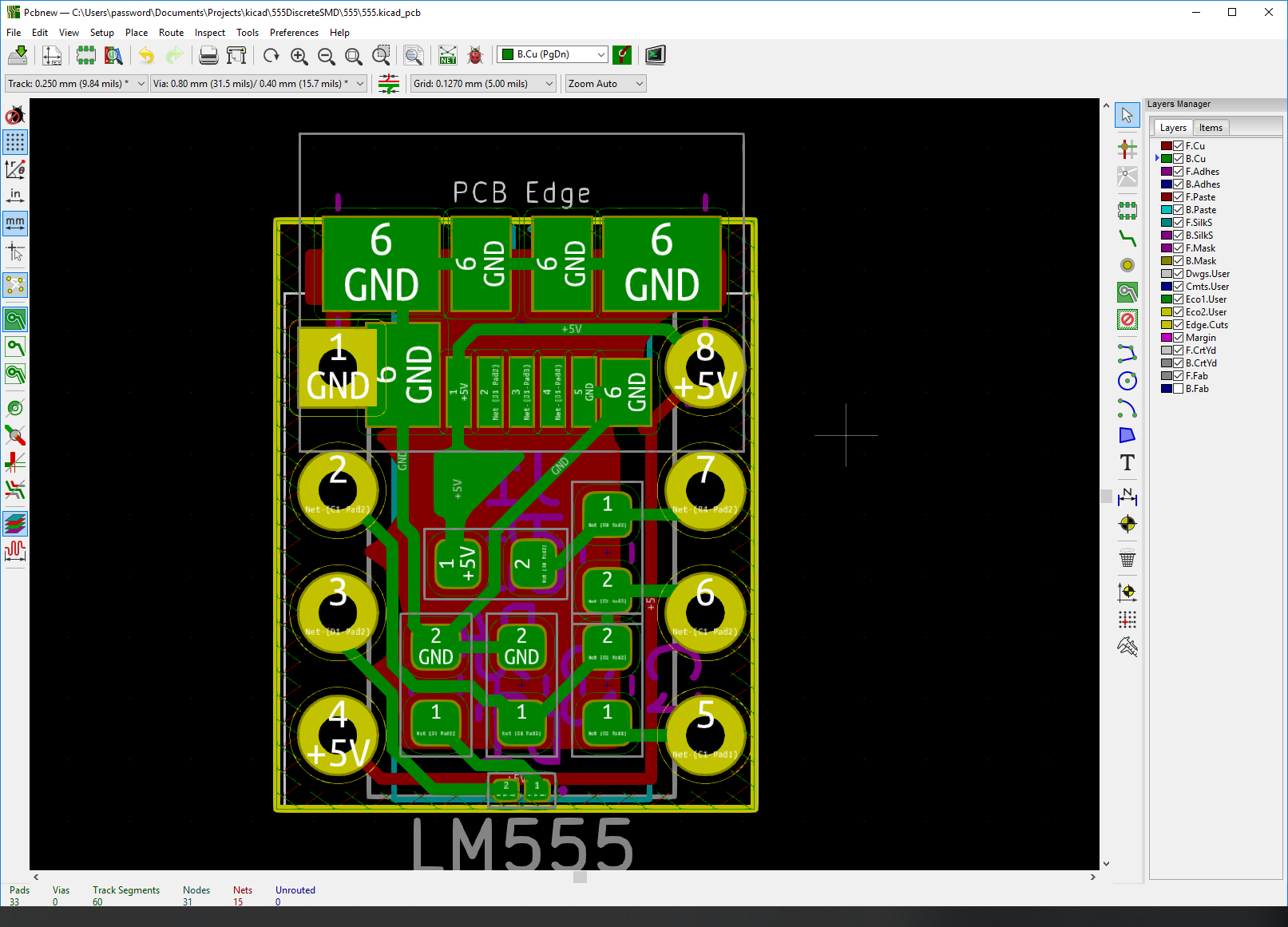Click the Undo arrow icon
This screenshot has height=927, width=1288.
click(x=146, y=55)
